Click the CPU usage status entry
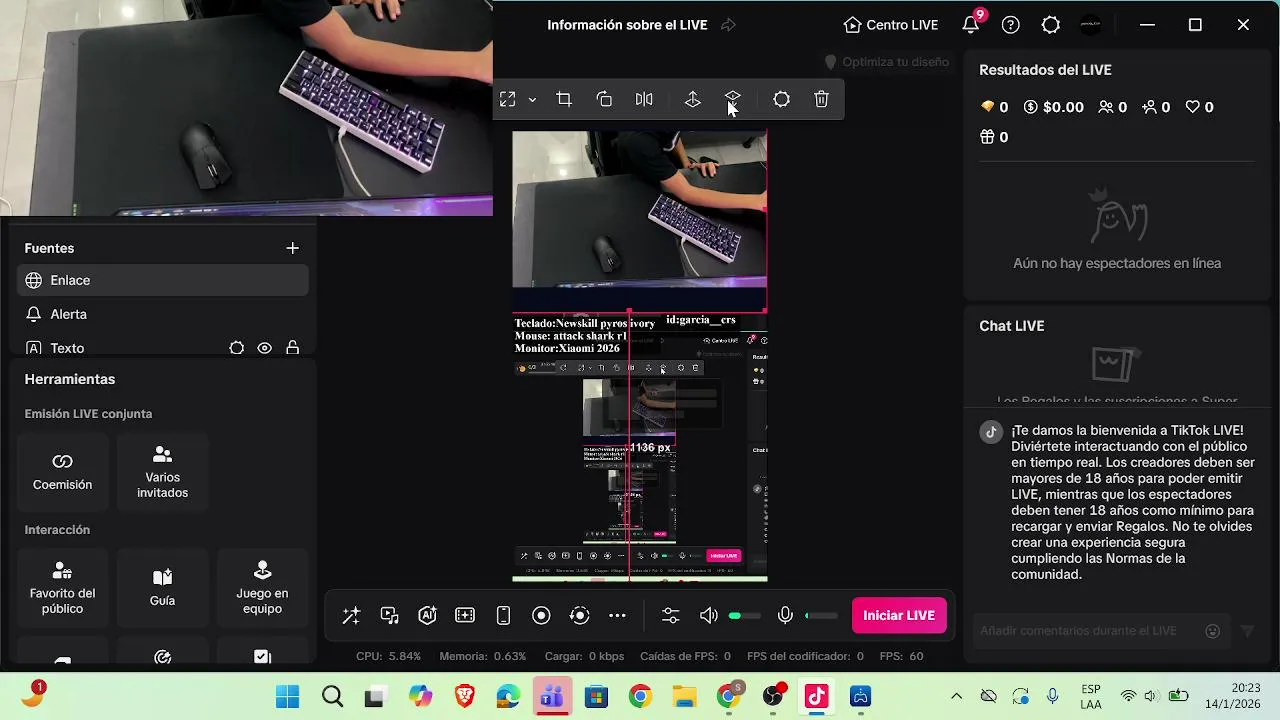 point(389,656)
